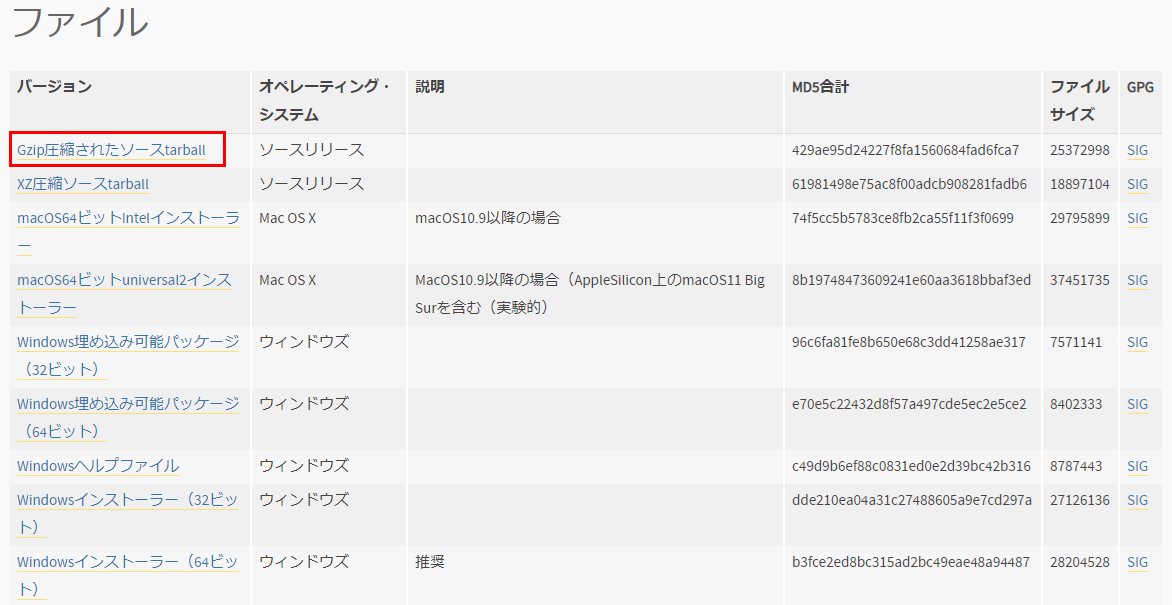Open SIG link for Windows embeddable 32-bit row
This screenshot has height=605, width=1172.
1137,343
